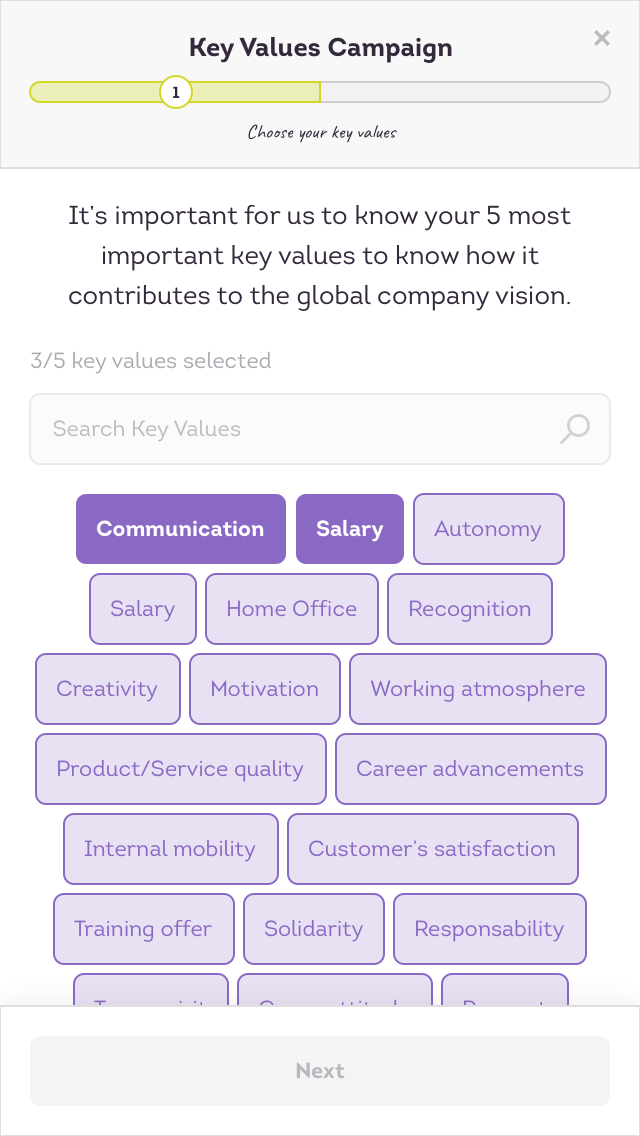Select the Solidarity chip

click(x=313, y=929)
